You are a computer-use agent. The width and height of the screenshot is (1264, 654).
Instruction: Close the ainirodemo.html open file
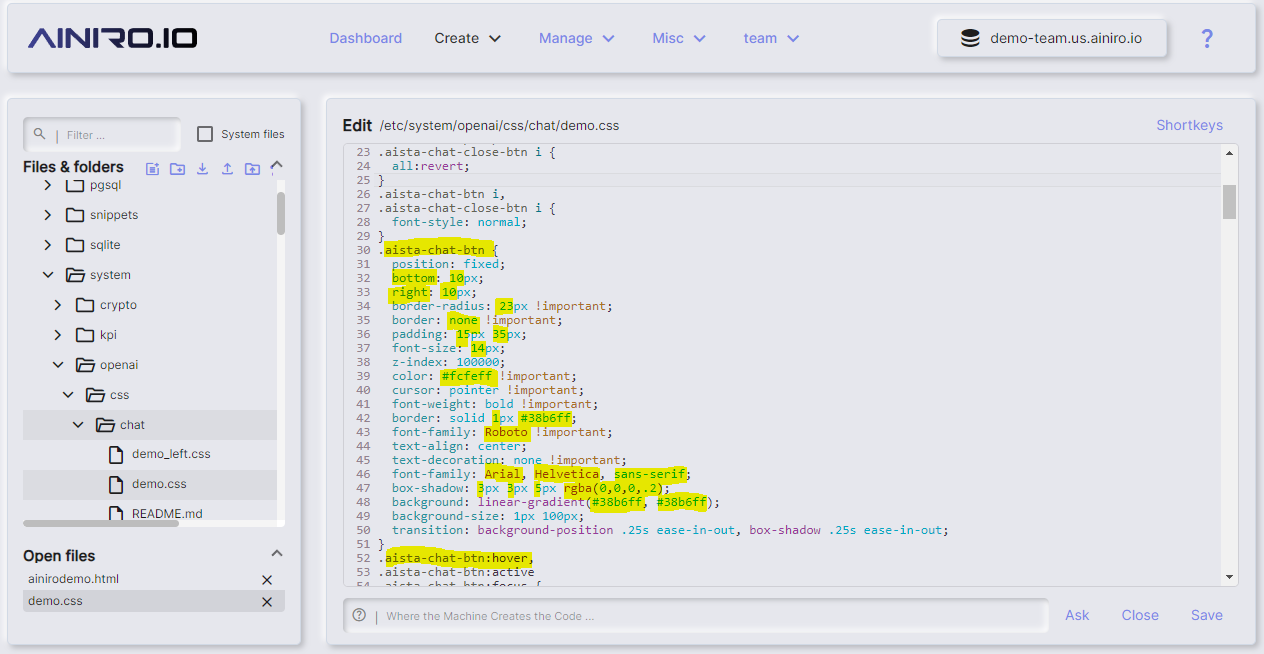(267, 580)
